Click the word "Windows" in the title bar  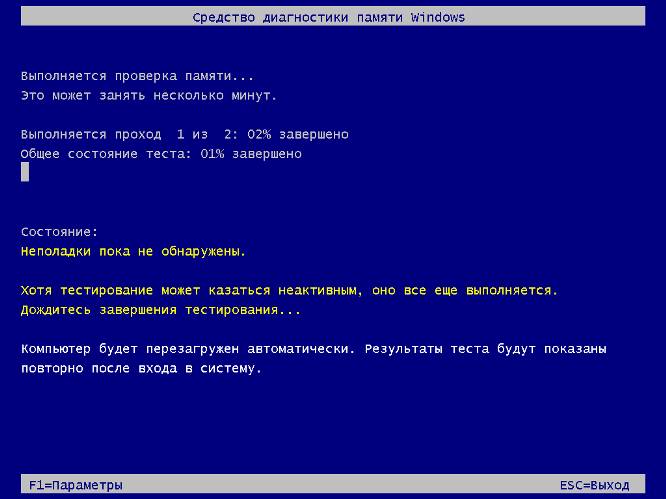[438, 18]
